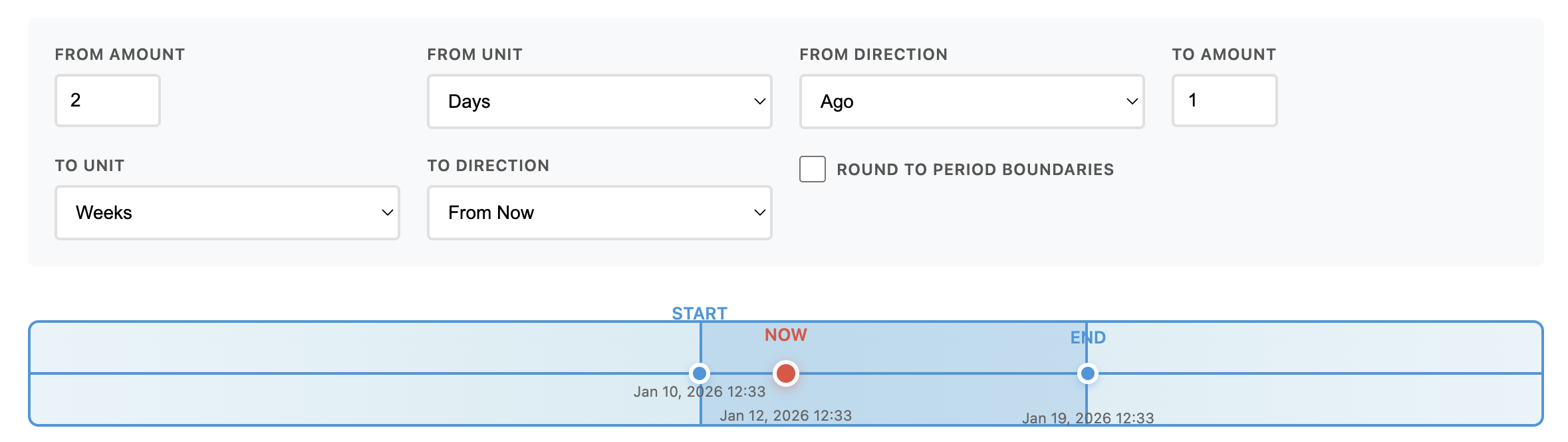Click the NOW heading above the timeline

(785, 335)
